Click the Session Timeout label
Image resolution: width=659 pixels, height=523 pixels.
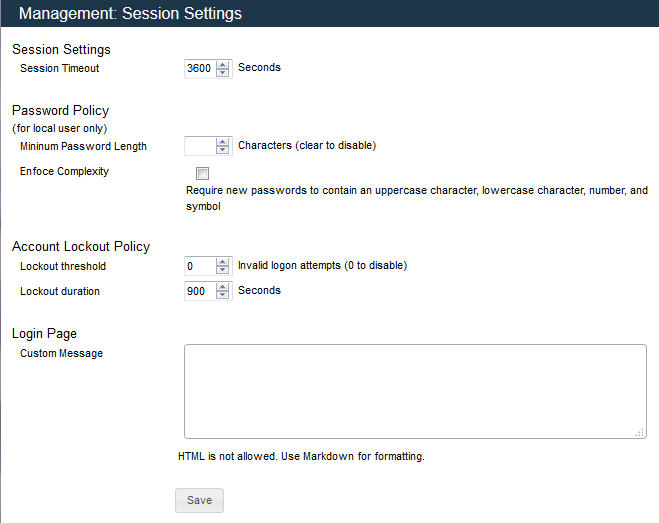pyautogui.click(x=59, y=69)
